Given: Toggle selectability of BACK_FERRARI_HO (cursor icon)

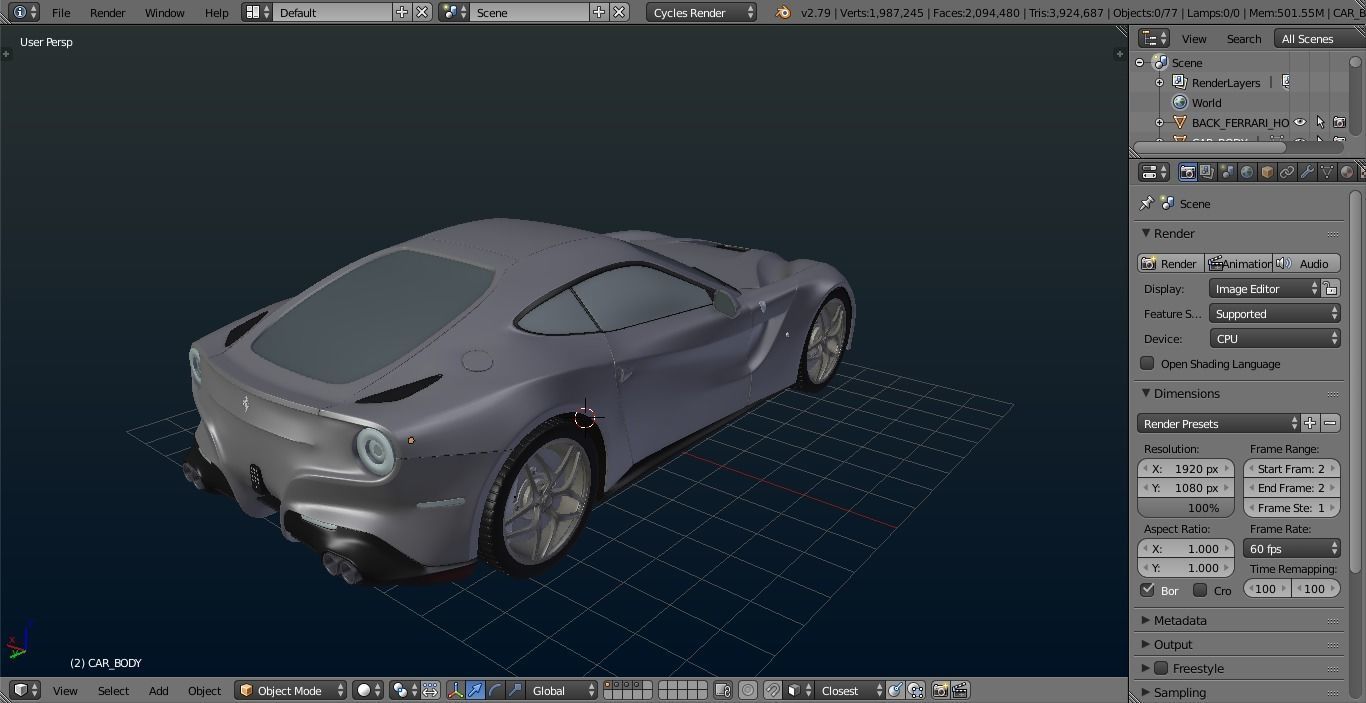Looking at the screenshot, I should 1320,122.
